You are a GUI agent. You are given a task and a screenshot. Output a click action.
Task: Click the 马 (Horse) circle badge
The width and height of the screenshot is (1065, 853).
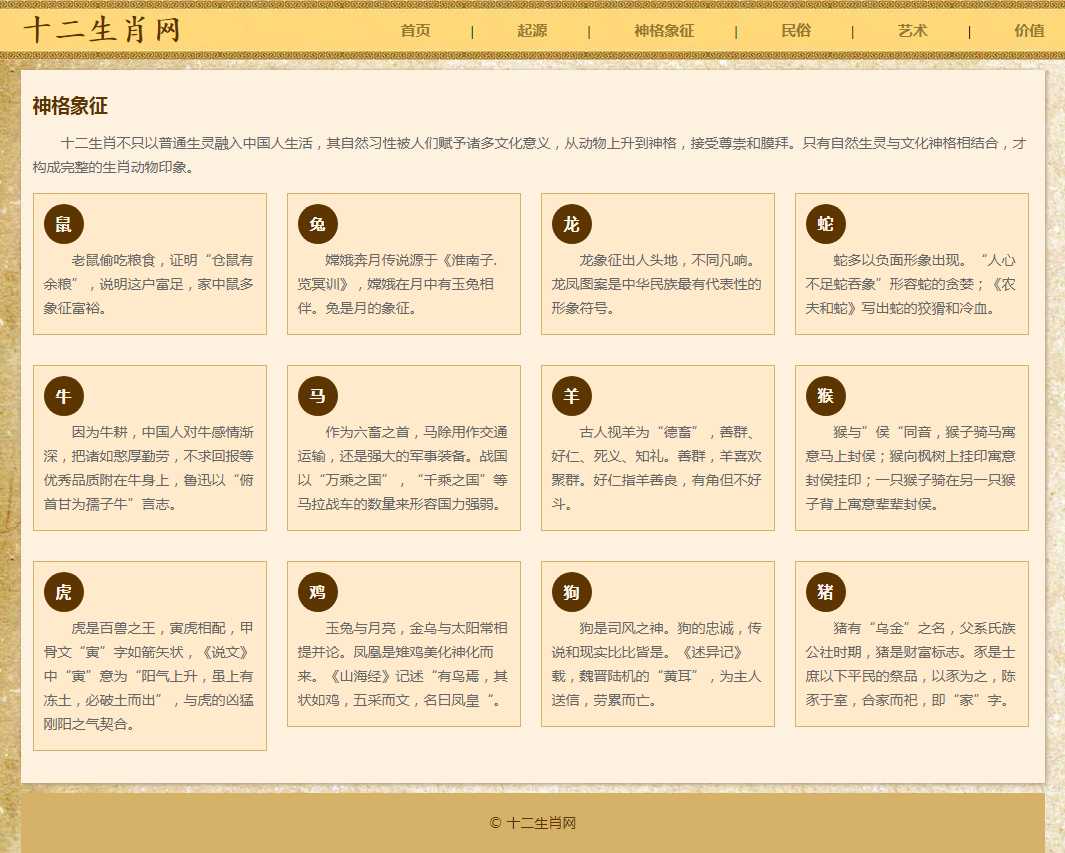[x=317, y=396]
